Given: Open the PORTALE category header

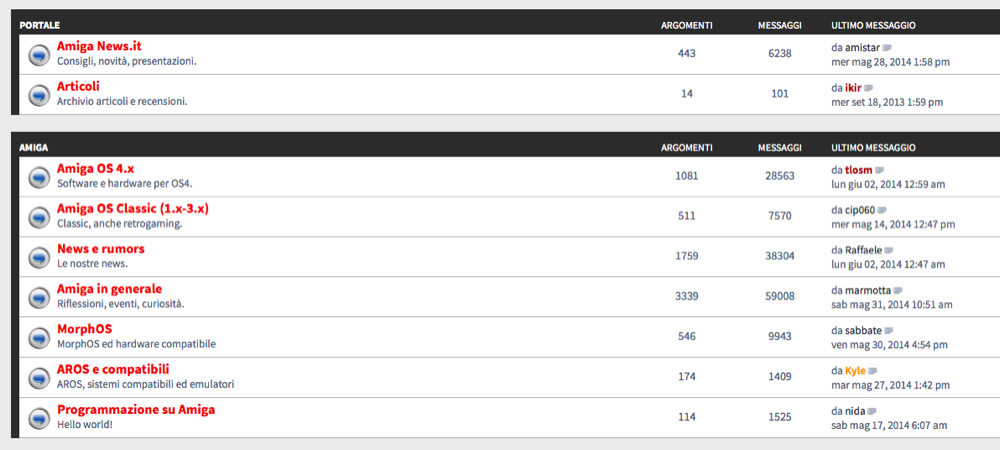Looking at the screenshot, I should (40, 25).
